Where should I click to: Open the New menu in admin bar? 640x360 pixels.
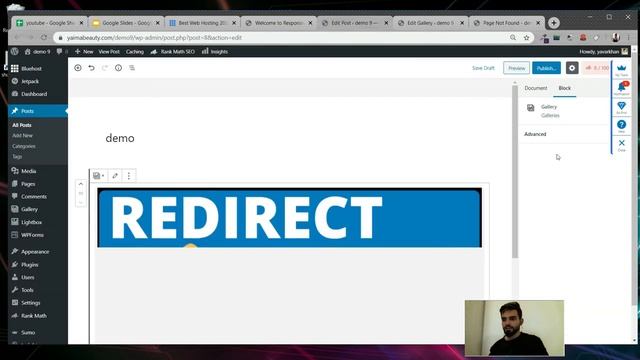tap(84, 51)
